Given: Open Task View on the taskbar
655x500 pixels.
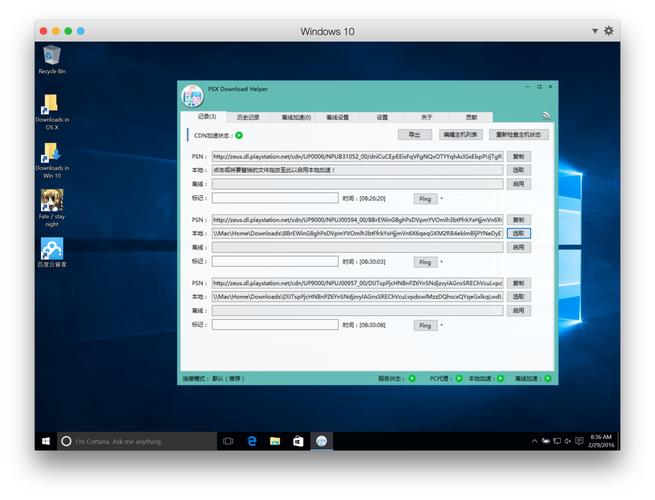Looking at the screenshot, I should pyautogui.click(x=228, y=441).
